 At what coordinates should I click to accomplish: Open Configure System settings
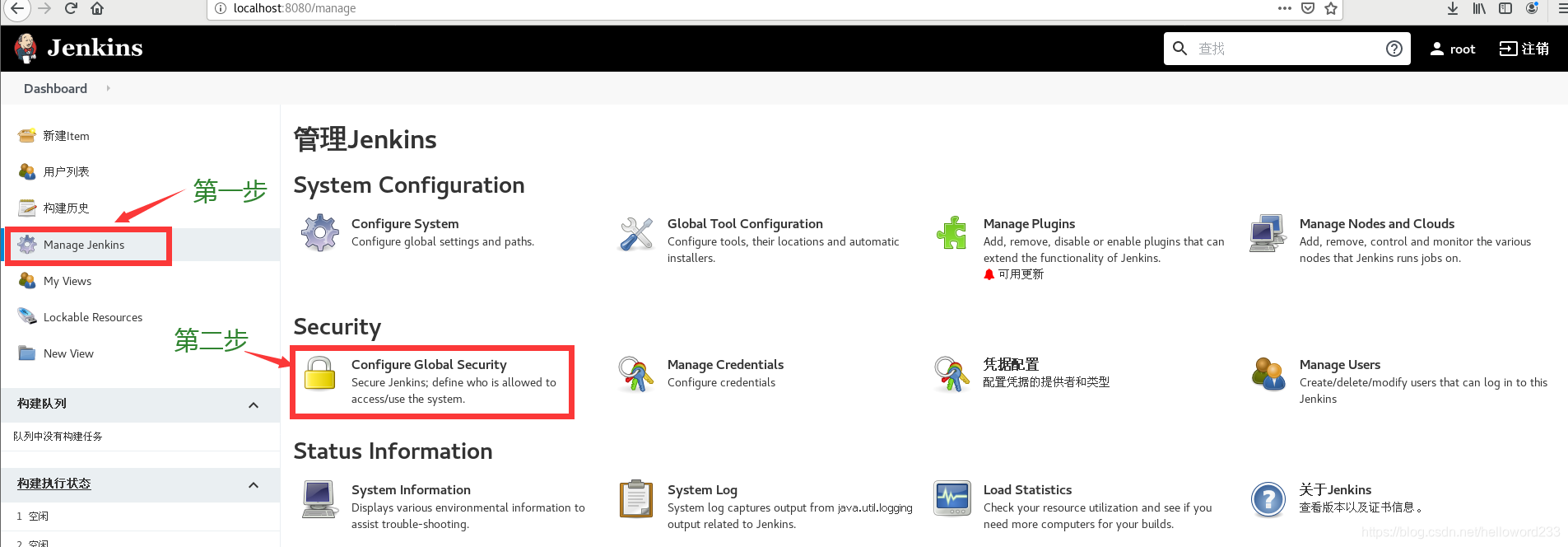(x=405, y=223)
